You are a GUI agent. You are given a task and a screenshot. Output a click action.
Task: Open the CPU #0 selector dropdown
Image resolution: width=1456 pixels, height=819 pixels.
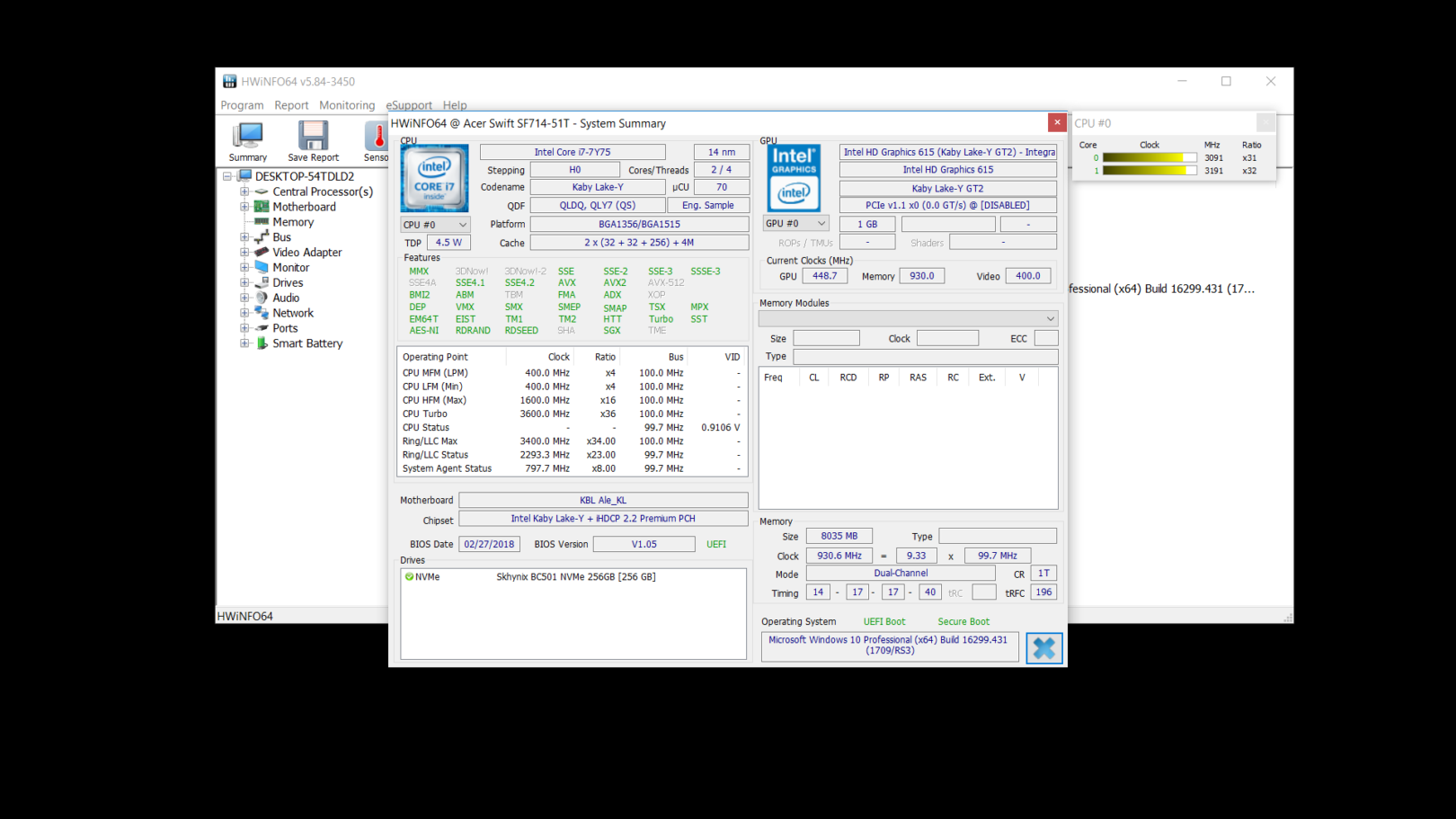click(435, 225)
